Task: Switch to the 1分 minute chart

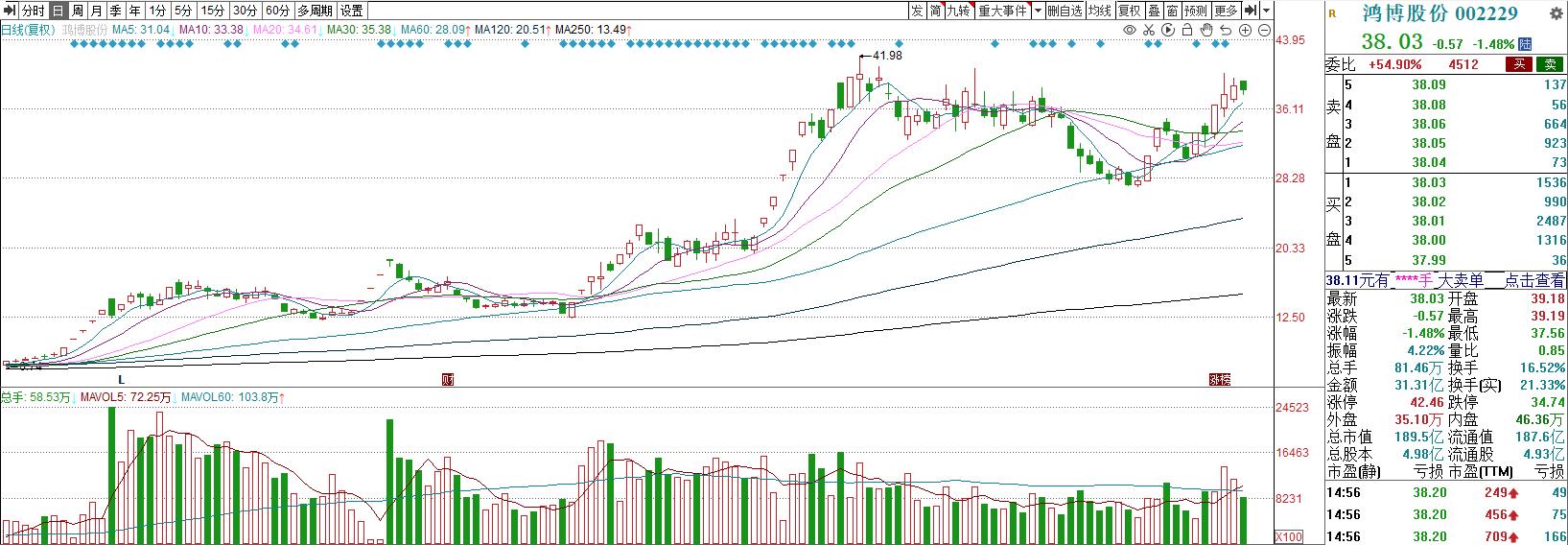Action: 157,11
